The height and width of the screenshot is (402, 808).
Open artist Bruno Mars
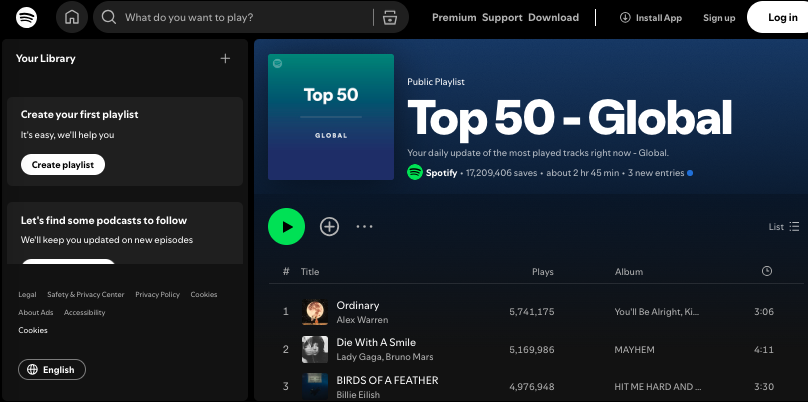pos(409,357)
